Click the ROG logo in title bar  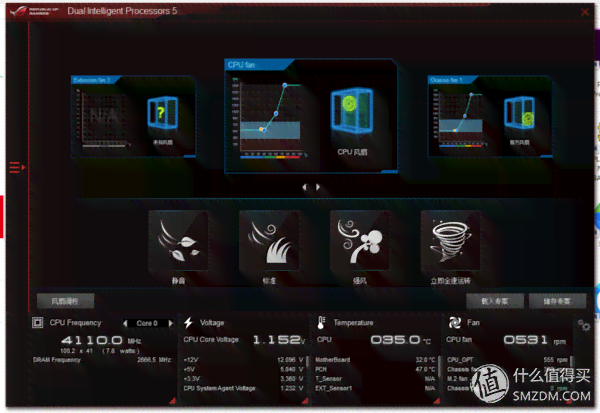pos(34,11)
